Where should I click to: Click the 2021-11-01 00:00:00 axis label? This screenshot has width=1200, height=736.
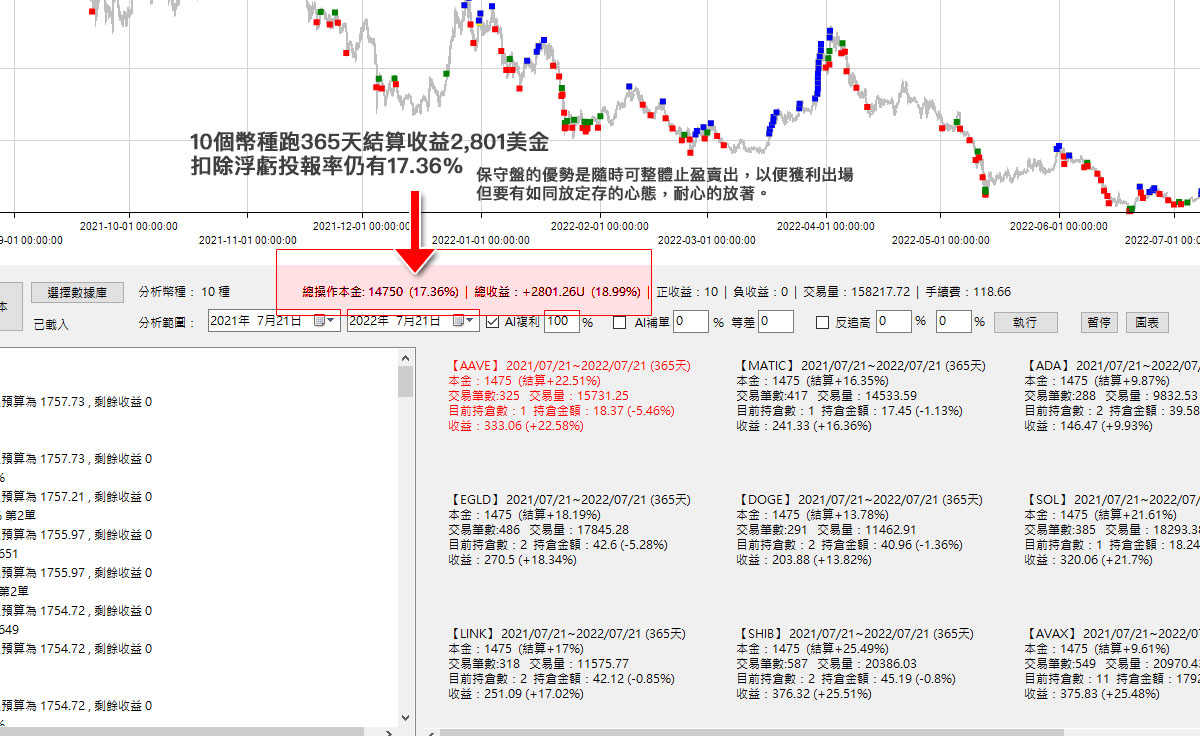tap(247, 240)
